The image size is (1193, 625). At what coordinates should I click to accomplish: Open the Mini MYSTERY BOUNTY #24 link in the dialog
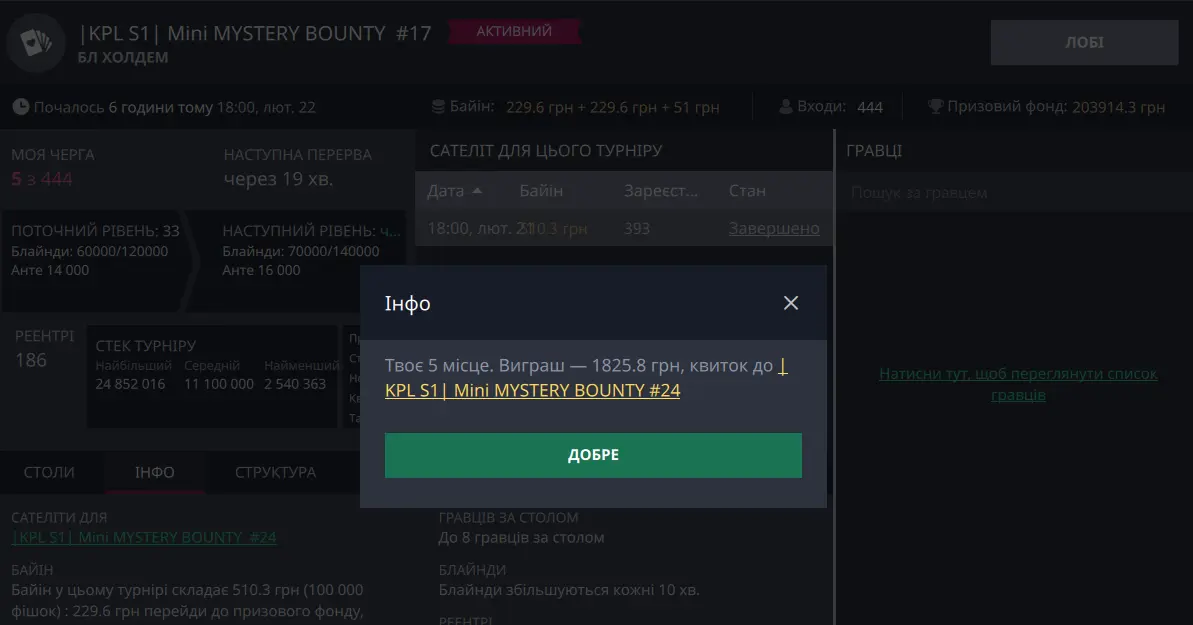point(532,390)
